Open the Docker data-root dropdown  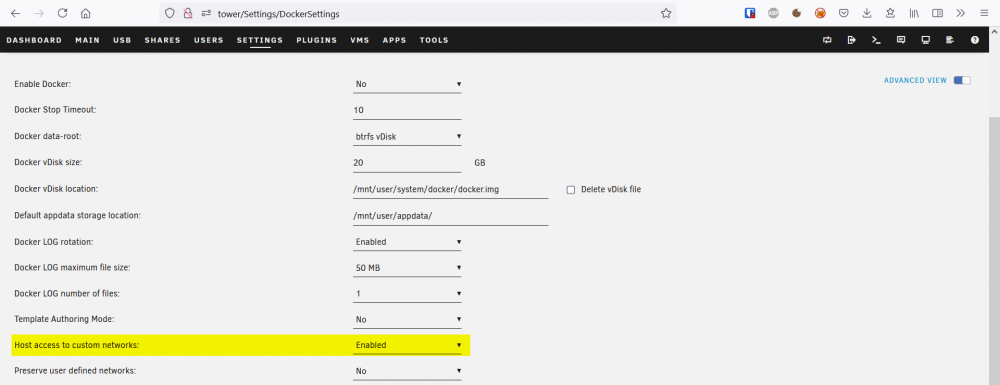[407, 136]
